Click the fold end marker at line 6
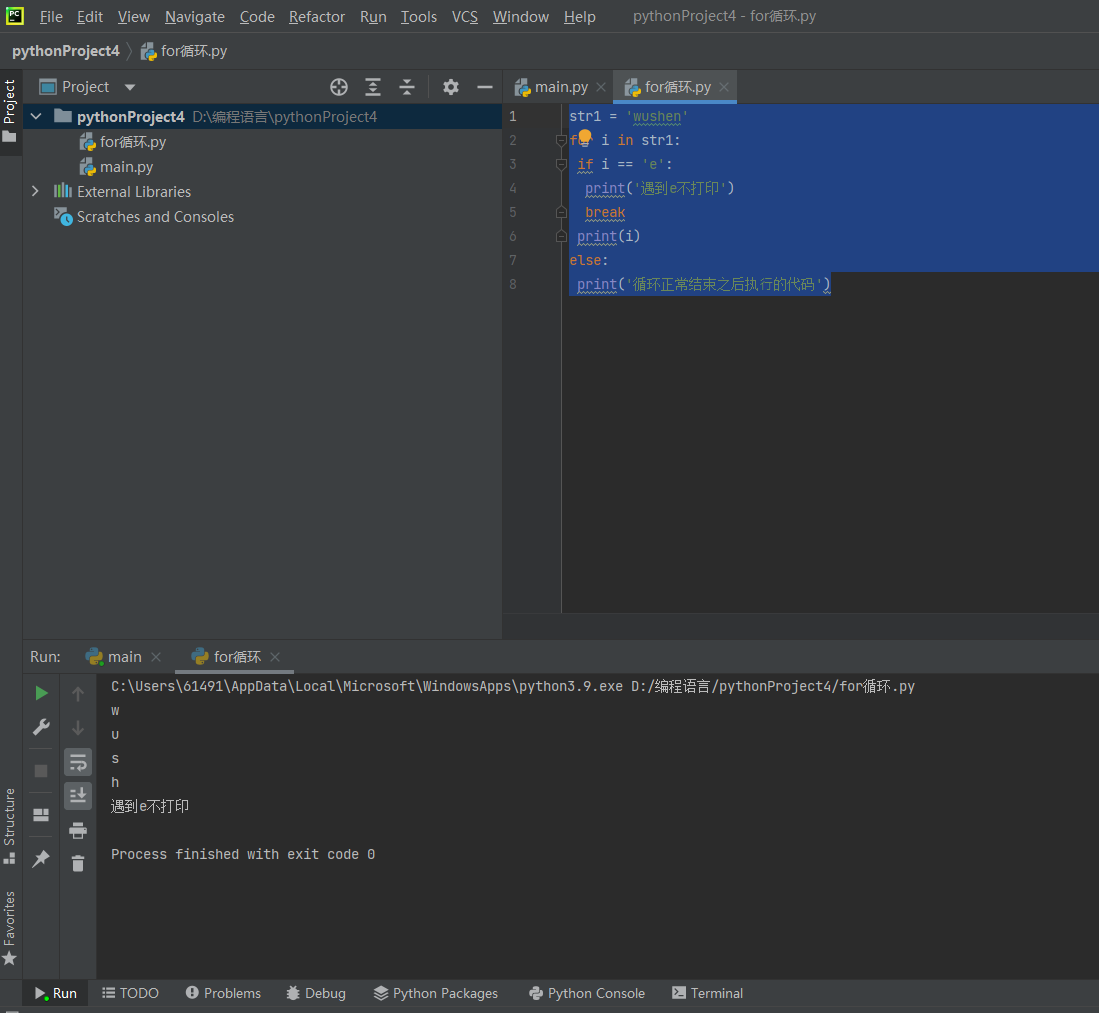This screenshot has height=1013, width=1099. [x=561, y=237]
